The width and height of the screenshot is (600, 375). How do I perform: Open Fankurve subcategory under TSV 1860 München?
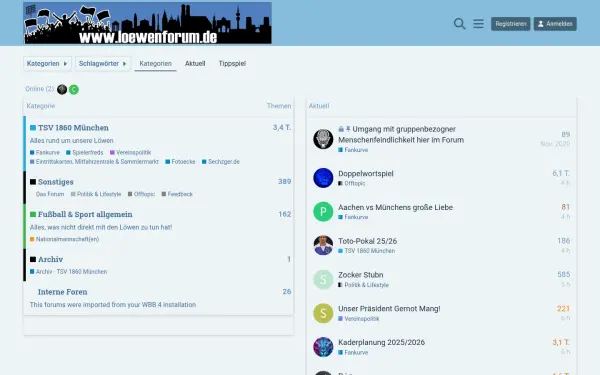tap(45, 152)
